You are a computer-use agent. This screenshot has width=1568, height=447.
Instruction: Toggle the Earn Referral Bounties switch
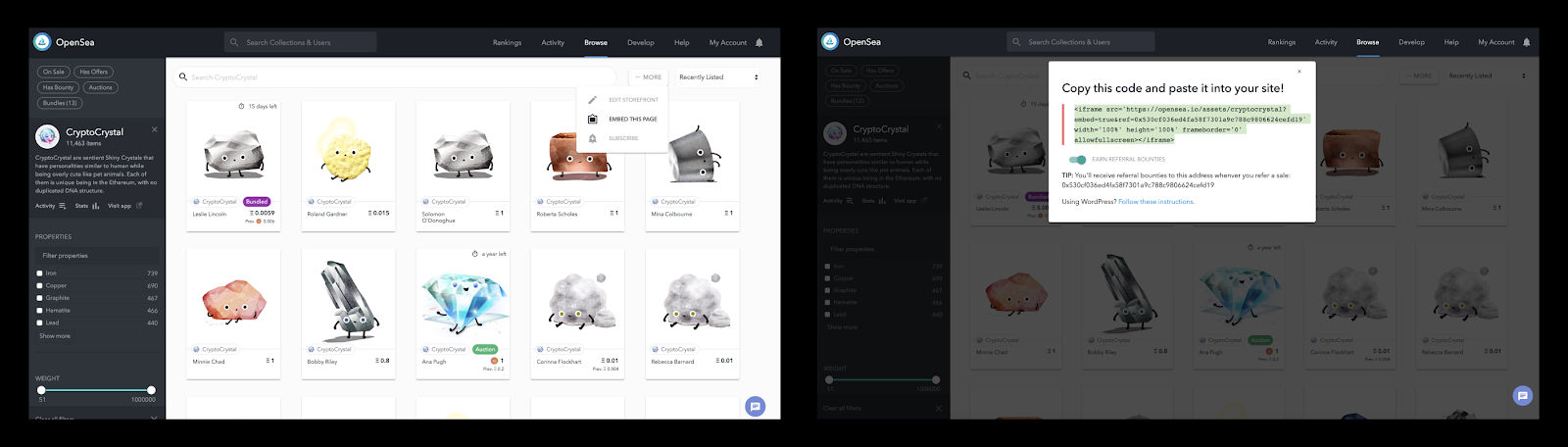point(1078,160)
